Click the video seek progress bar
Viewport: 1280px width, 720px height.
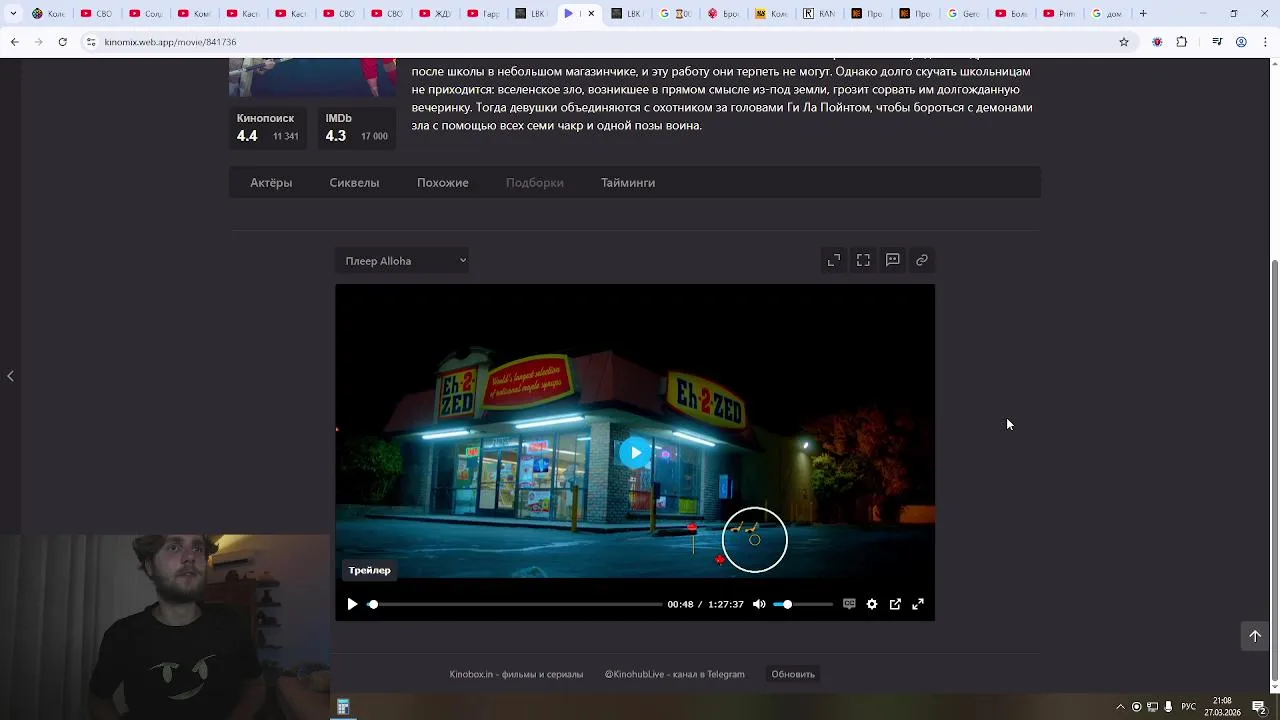(515, 604)
